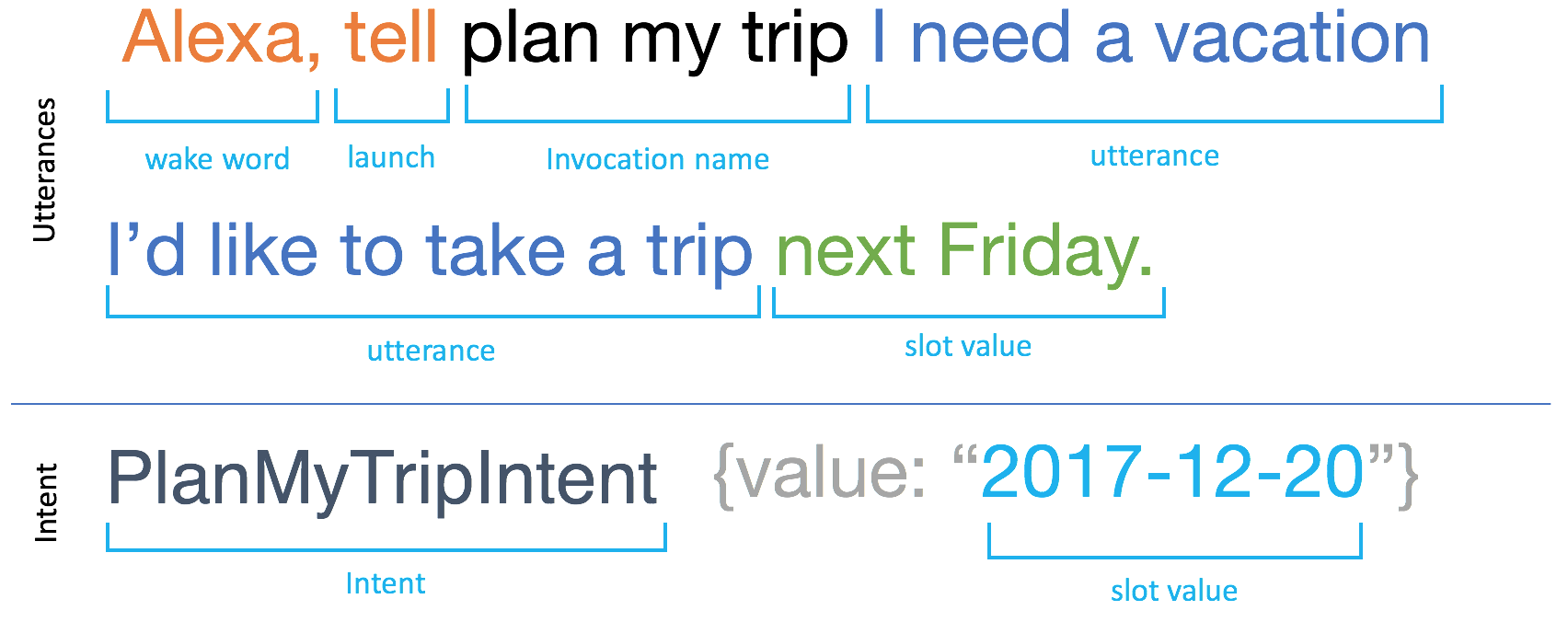Click the bracket under "plan my trip"
This screenshot has height=622, width=1568.
(x=657, y=120)
